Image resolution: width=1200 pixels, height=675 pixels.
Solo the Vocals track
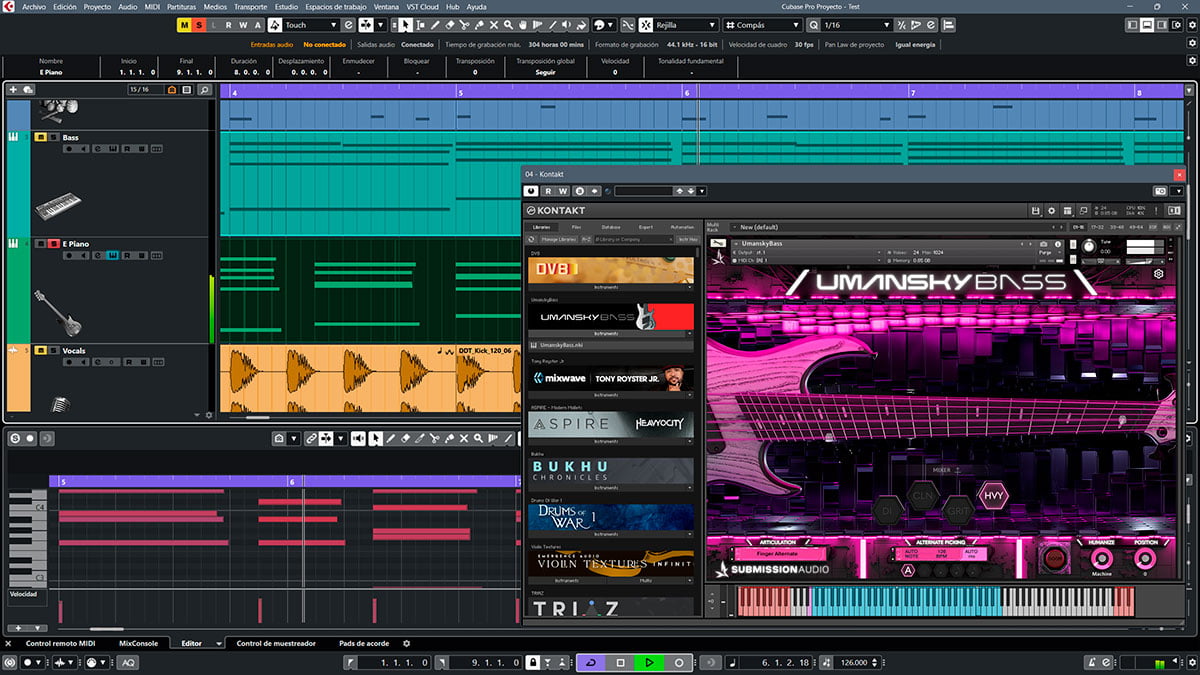pyautogui.click(x=53, y=350)
